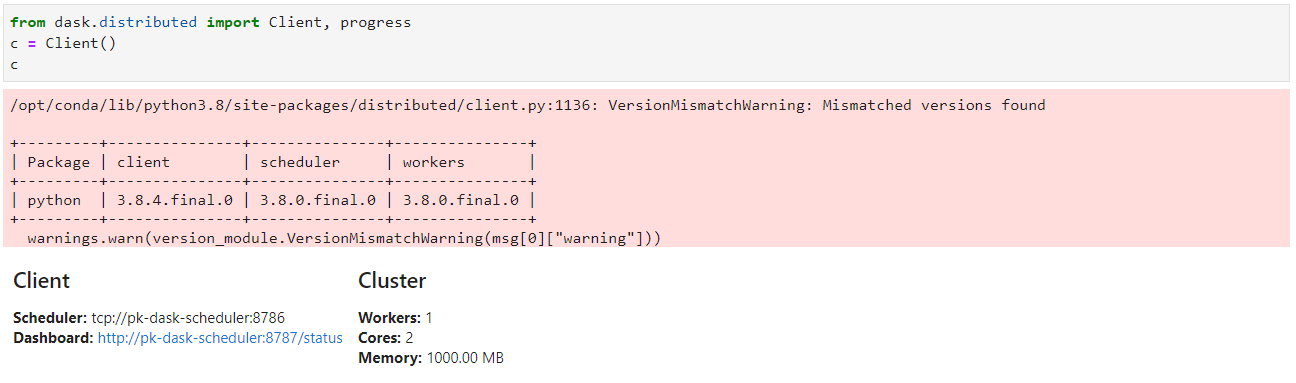Click the 'scheduler' column header

(300, 162)
